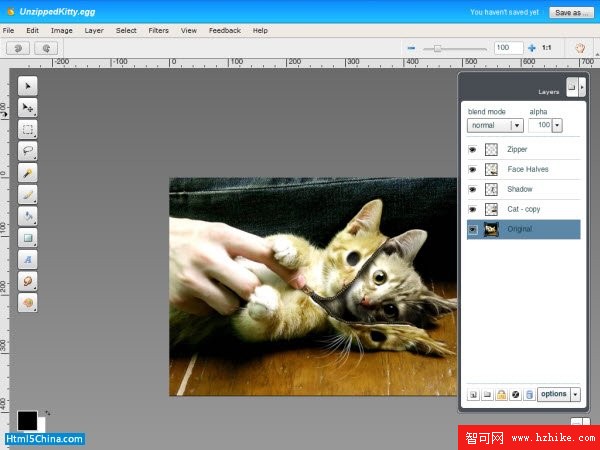Open the View menu
This screenshot has width=600, height=450.
click(x=189, y=31)
